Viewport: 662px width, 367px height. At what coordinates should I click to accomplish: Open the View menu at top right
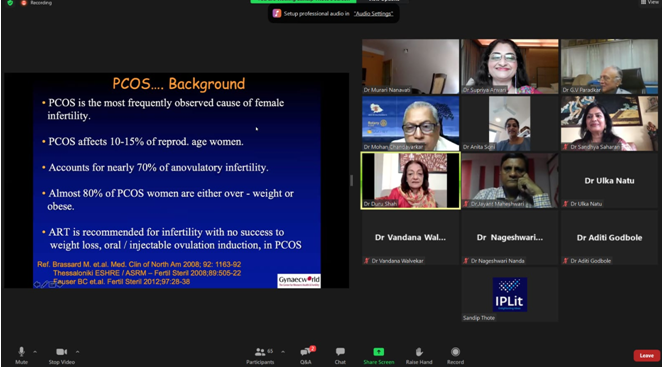tap(649, 2)
